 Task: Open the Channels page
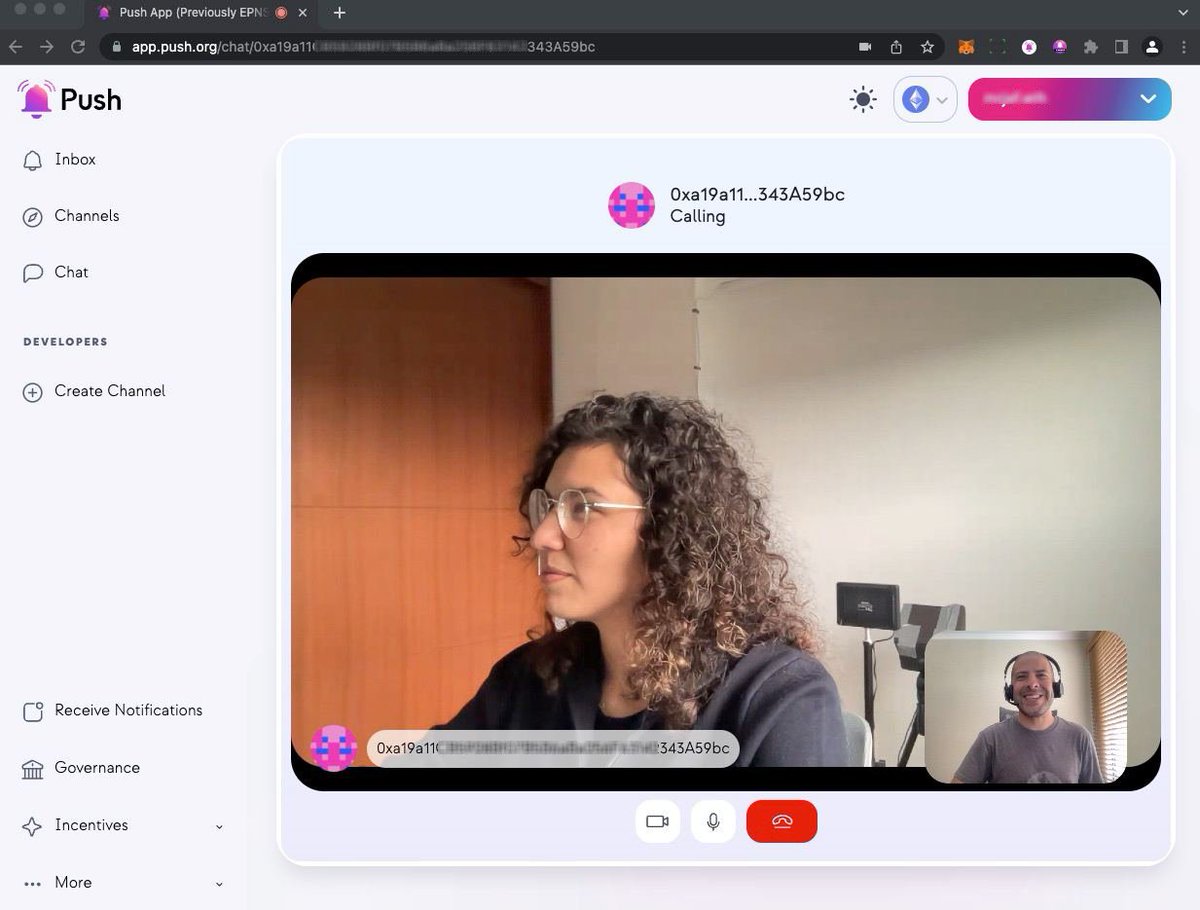pos(72,216)
